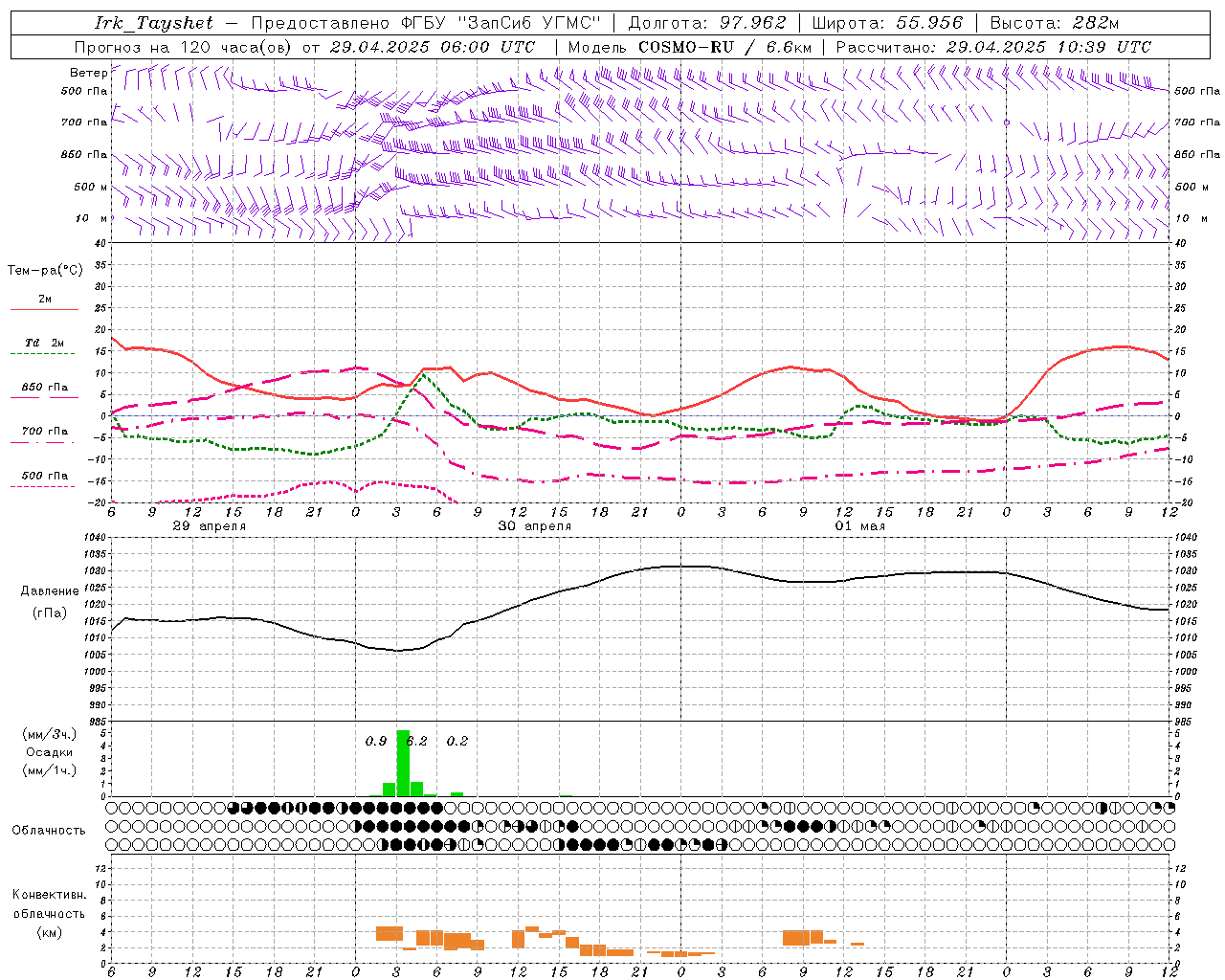Click the latitude value Широта: 55.956
Image resolution: width=1225 pixels, height=980 pixels.
coord(887,23)
